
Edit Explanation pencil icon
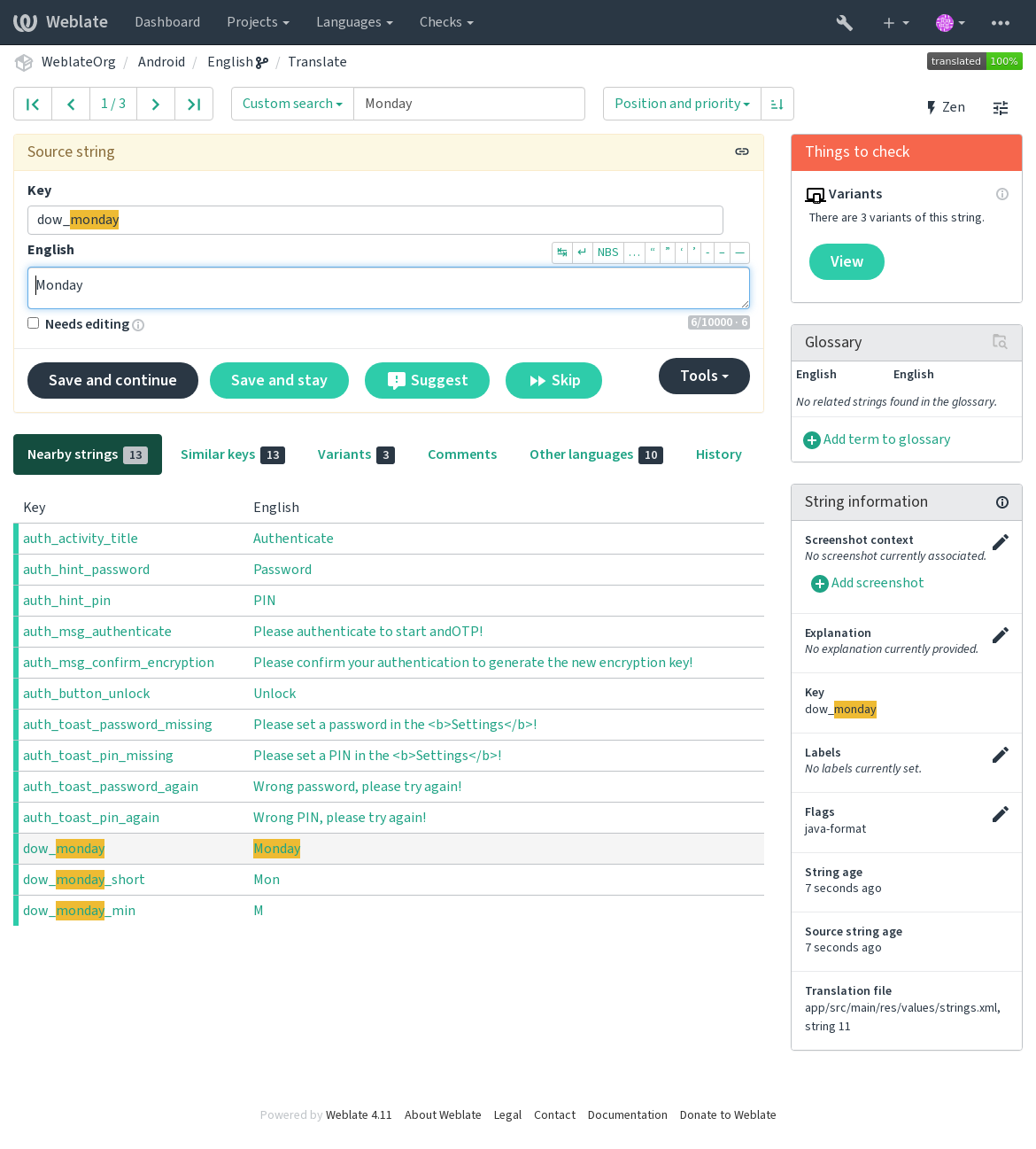click(1001, 635)
